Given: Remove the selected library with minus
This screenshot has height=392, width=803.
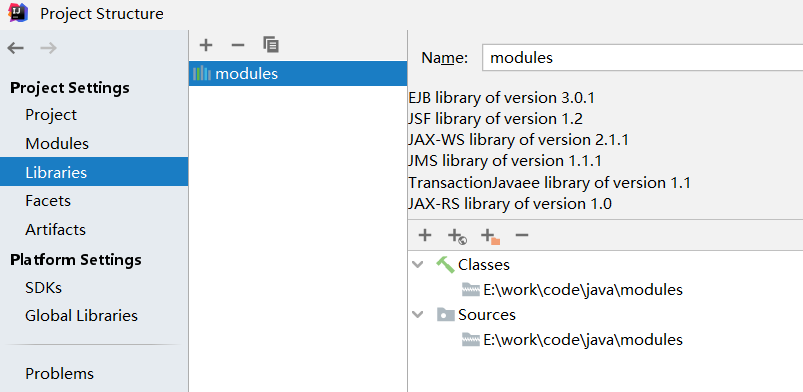Looking at the screenshot, I should [238, 45].
